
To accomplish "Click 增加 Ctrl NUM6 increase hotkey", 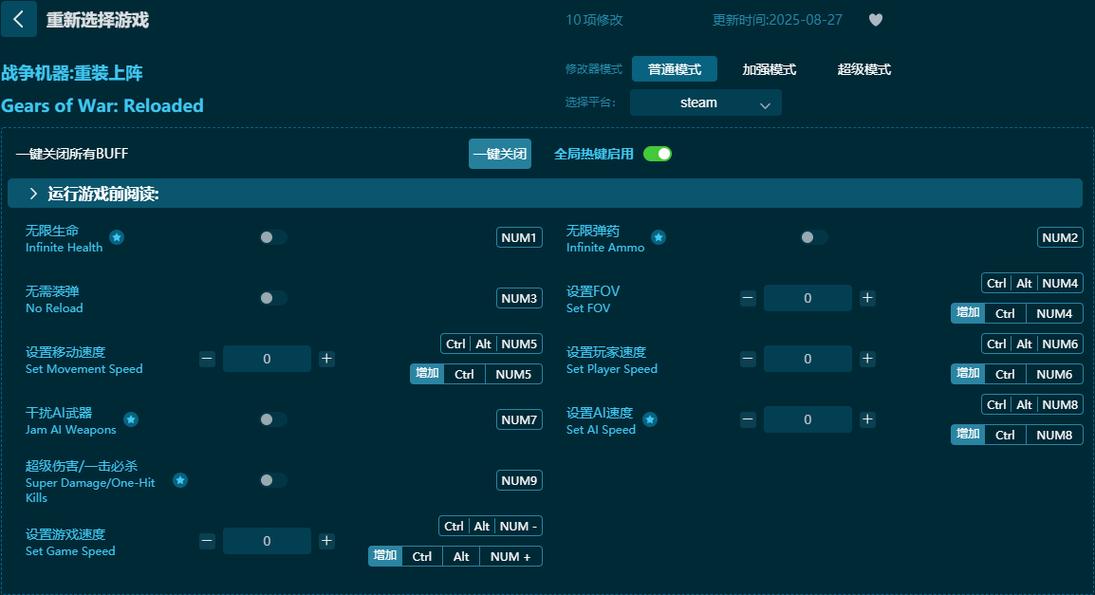I will click(x=1017, y=374).
